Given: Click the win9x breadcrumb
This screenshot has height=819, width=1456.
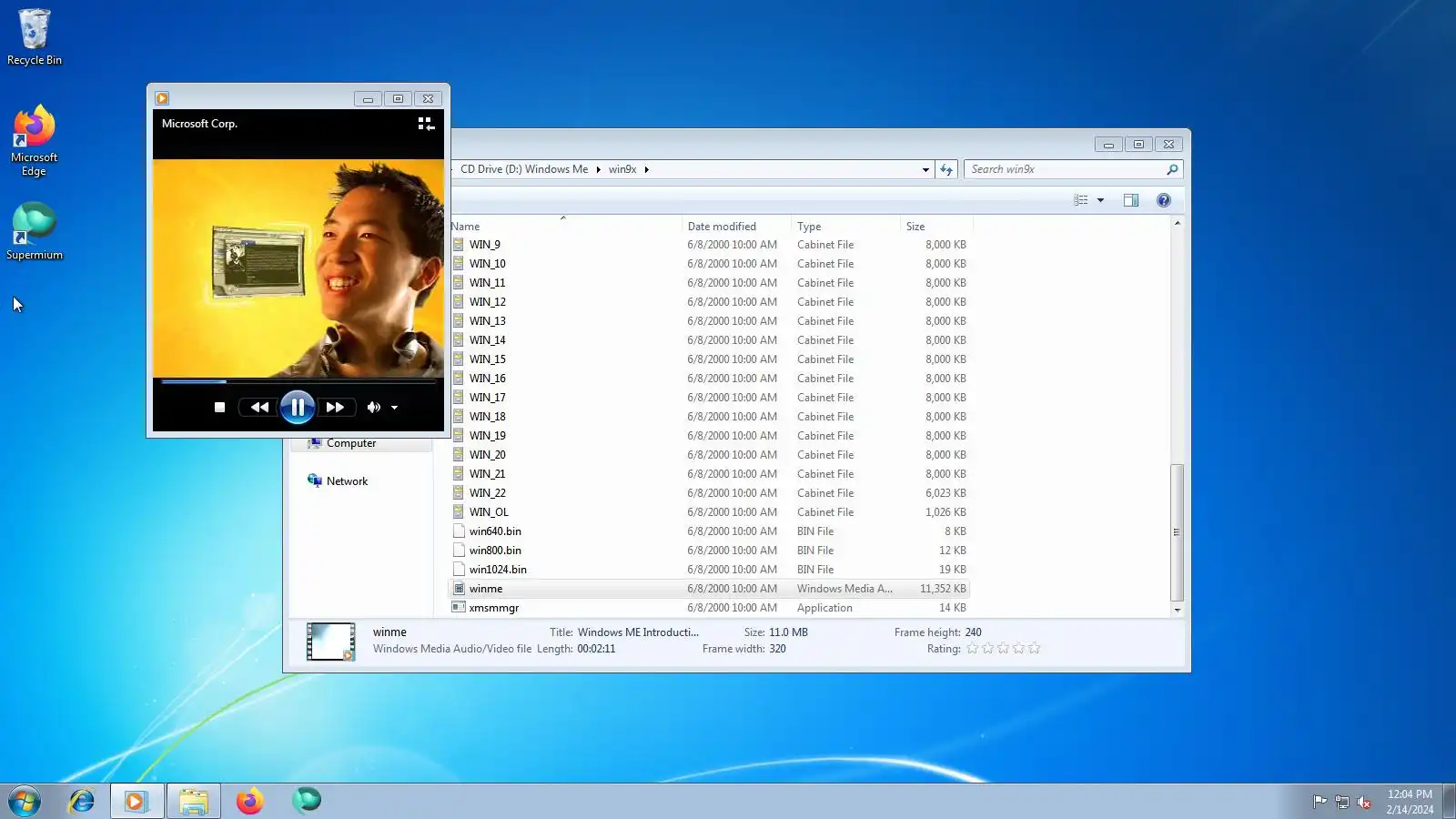Looking at the screenshot, I should 622,169.
